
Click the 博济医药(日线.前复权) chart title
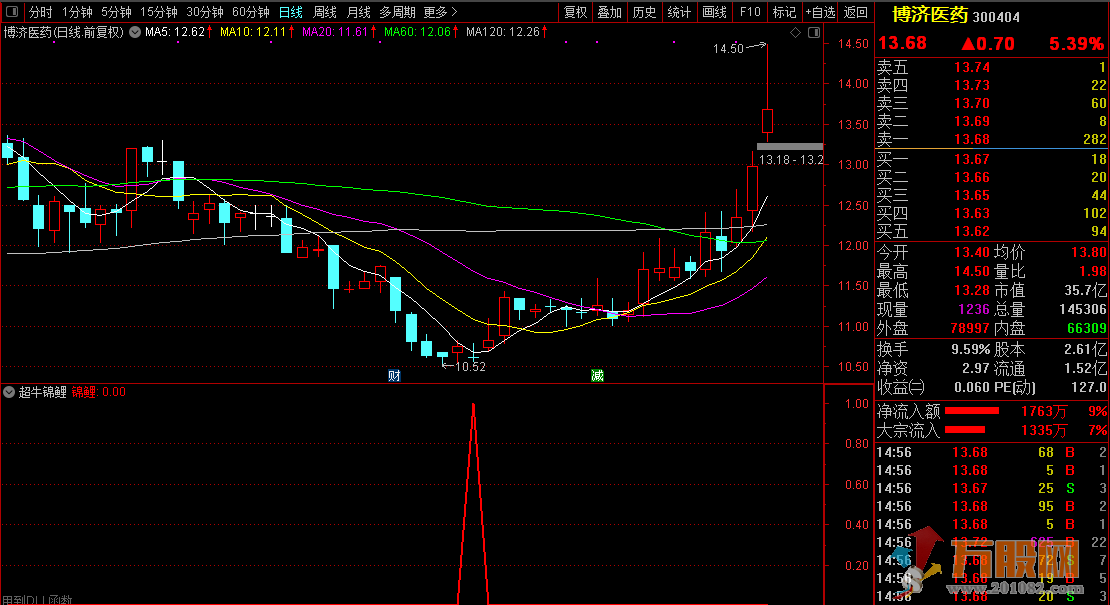(x=64, y=32)
